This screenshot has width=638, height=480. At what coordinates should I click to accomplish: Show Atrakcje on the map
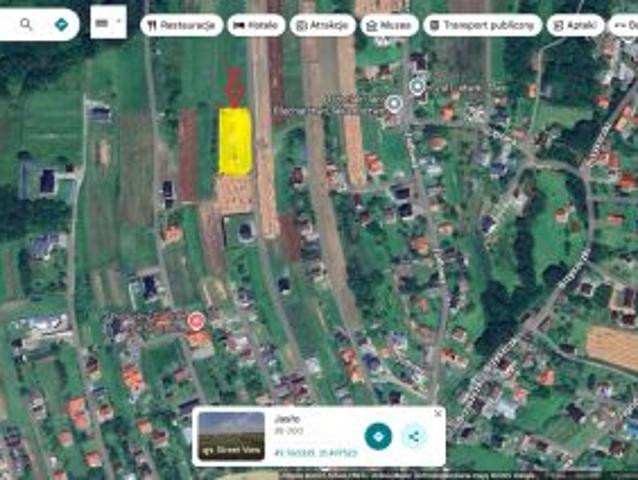(323, 25)
